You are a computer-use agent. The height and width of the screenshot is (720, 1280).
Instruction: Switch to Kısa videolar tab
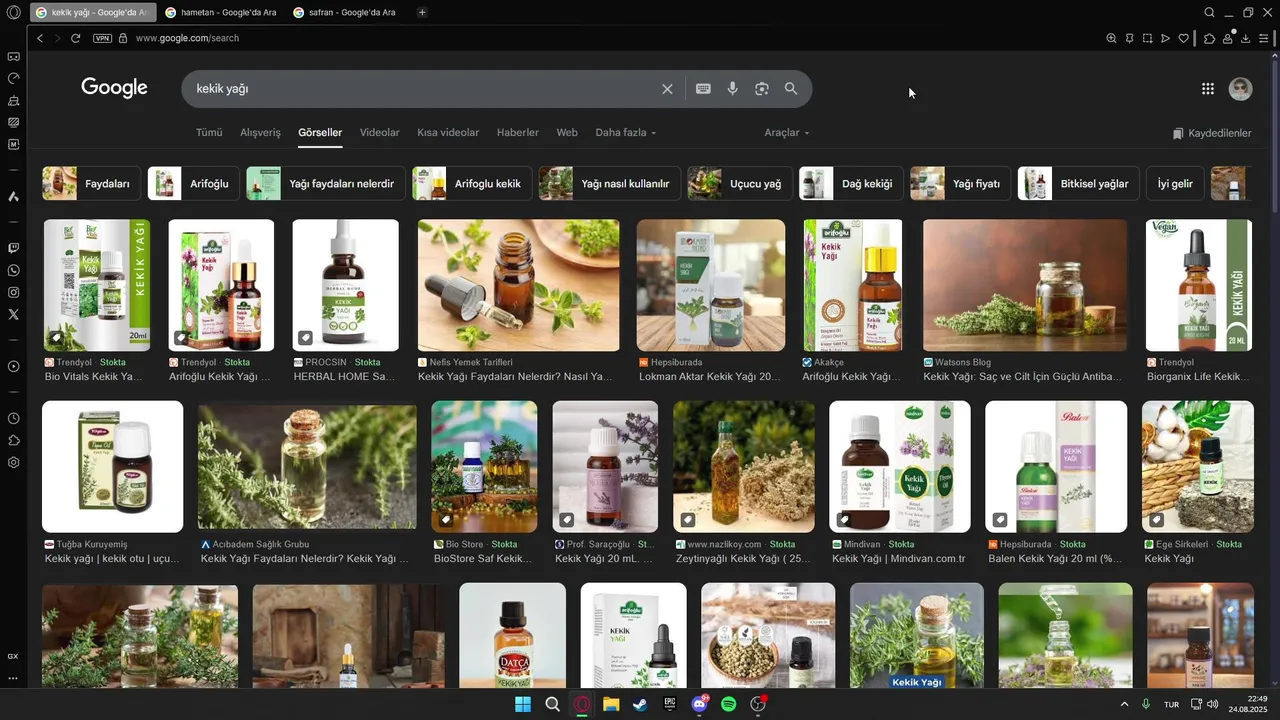448,132
